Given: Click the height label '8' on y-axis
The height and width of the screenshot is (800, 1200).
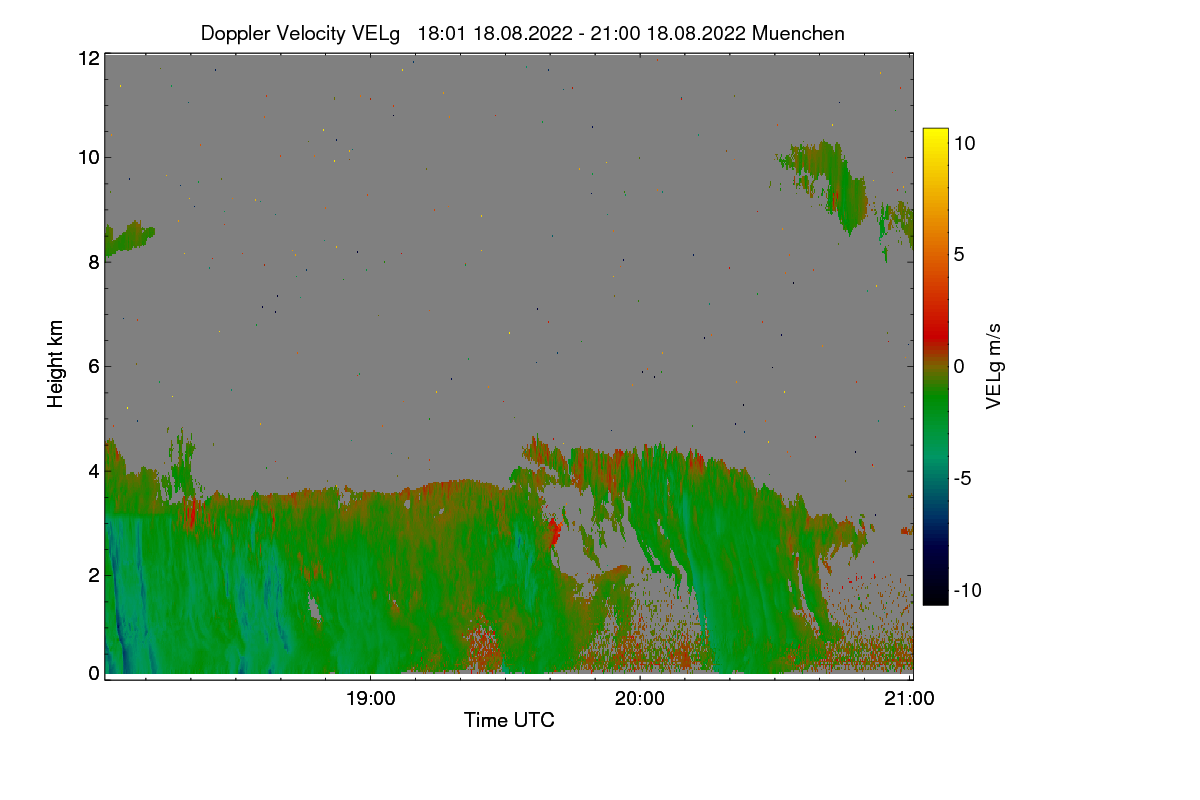Looking at the screenshot, I should 94,263.
